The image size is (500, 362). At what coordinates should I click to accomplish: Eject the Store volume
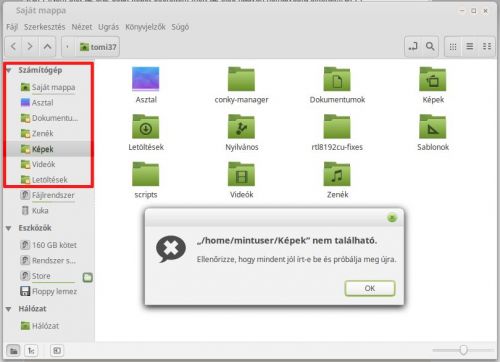click(x=88, y=277)
